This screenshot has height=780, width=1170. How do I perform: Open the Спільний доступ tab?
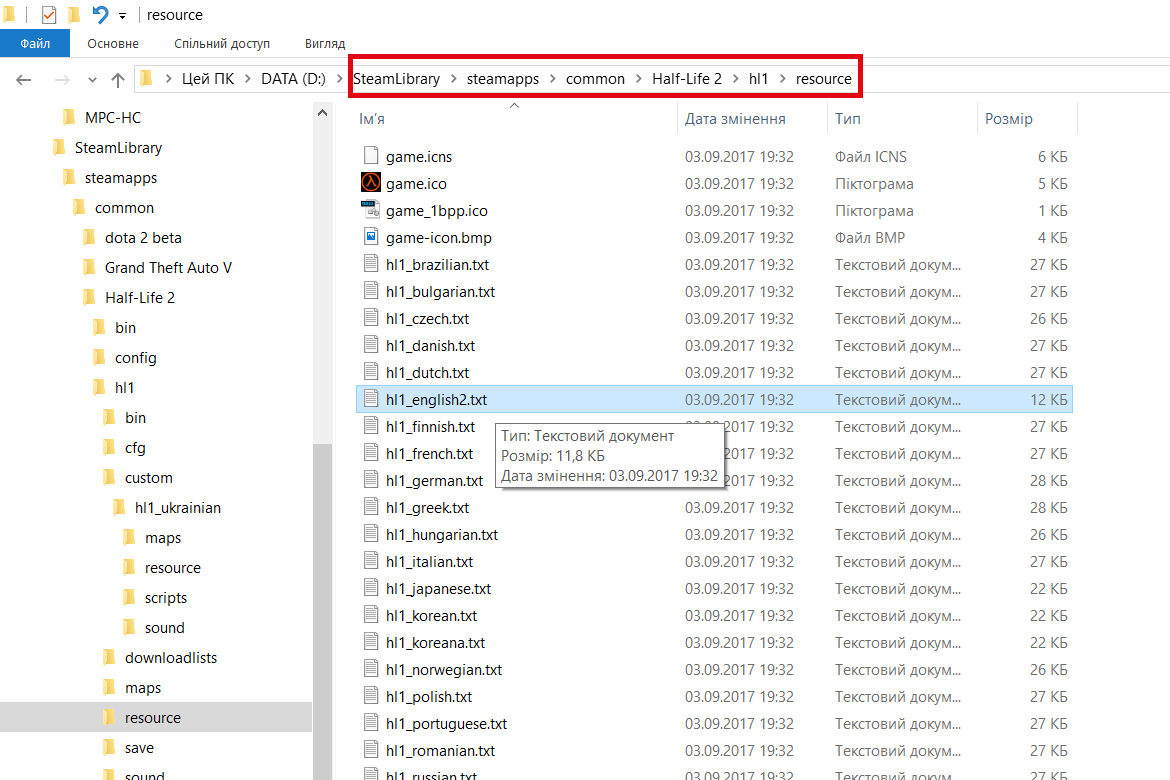pyautogui.click(x=222, y=43)
